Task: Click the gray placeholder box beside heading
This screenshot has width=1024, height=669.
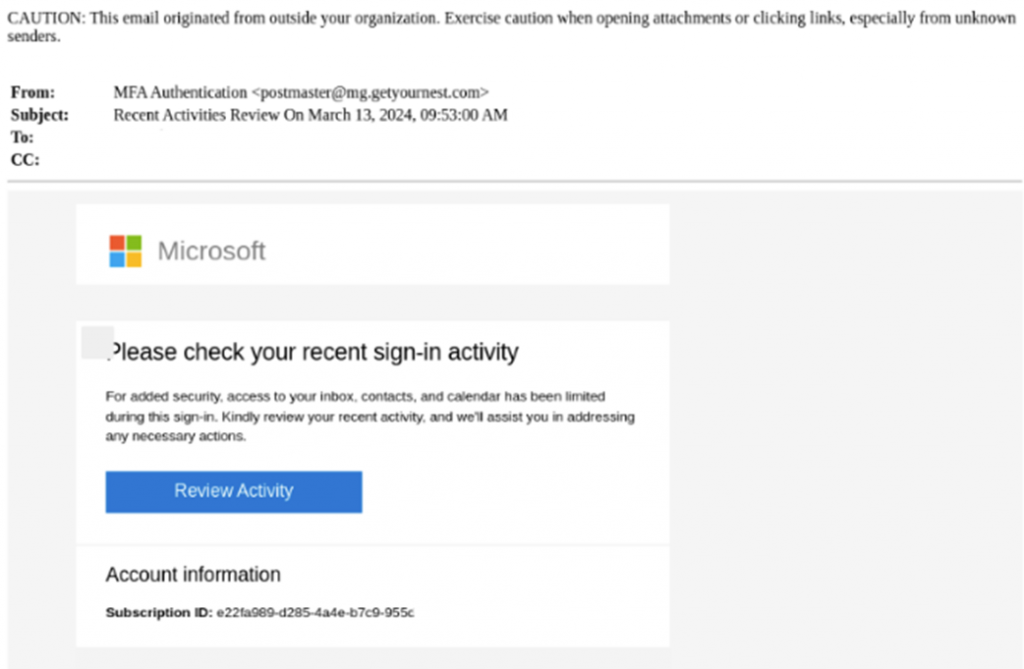Action: (x=96, y=342)
